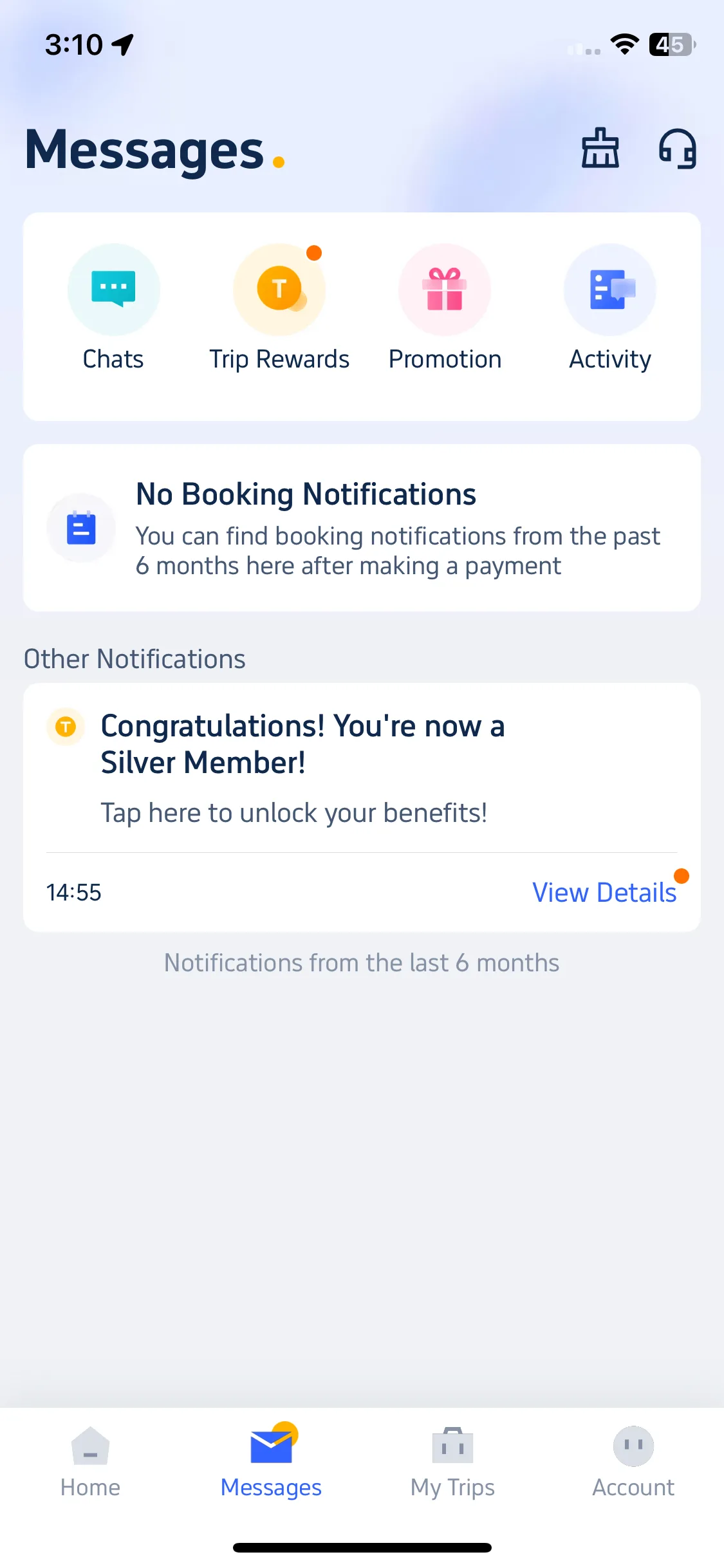Tap the blue booking calendar icon
Screen dimensions: 724x1568
(x=81, y=528)
